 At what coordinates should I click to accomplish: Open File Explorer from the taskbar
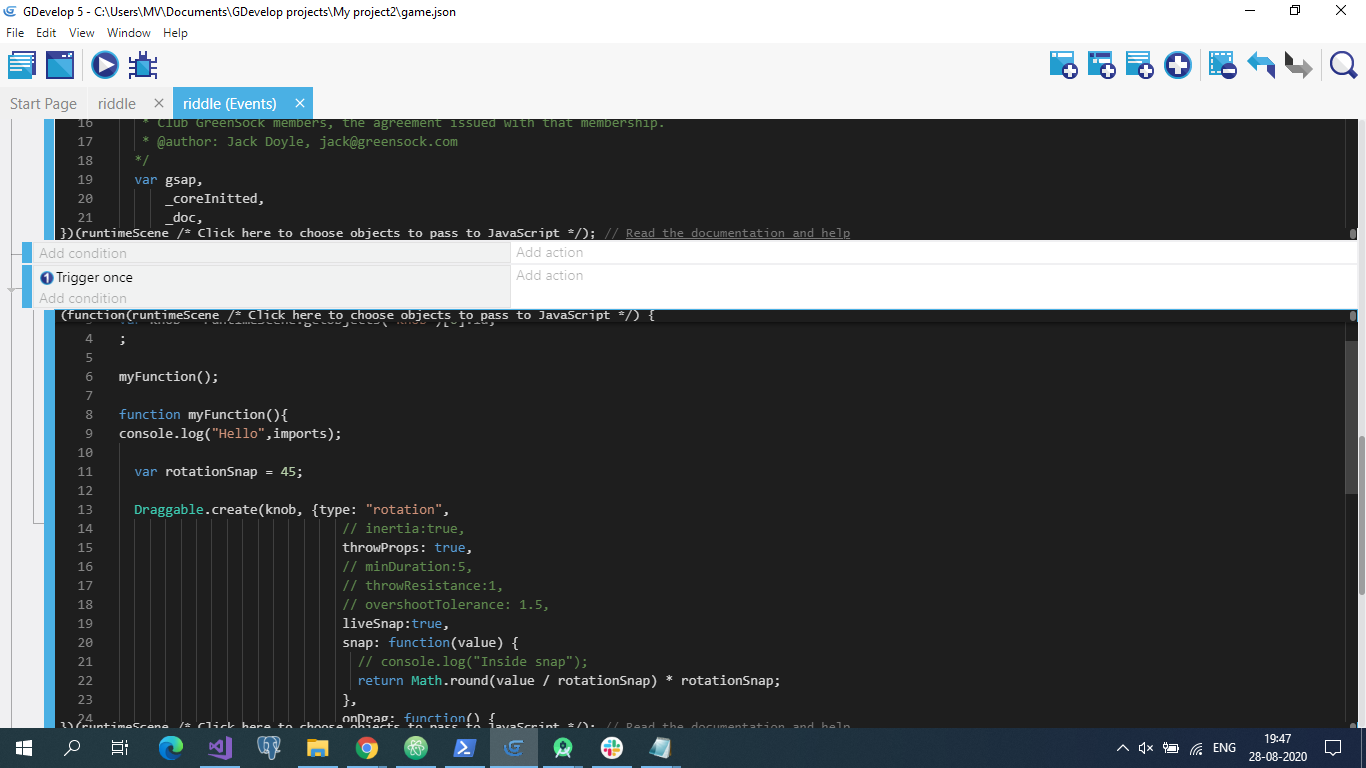pyautogui.click(x=318, y=748)
